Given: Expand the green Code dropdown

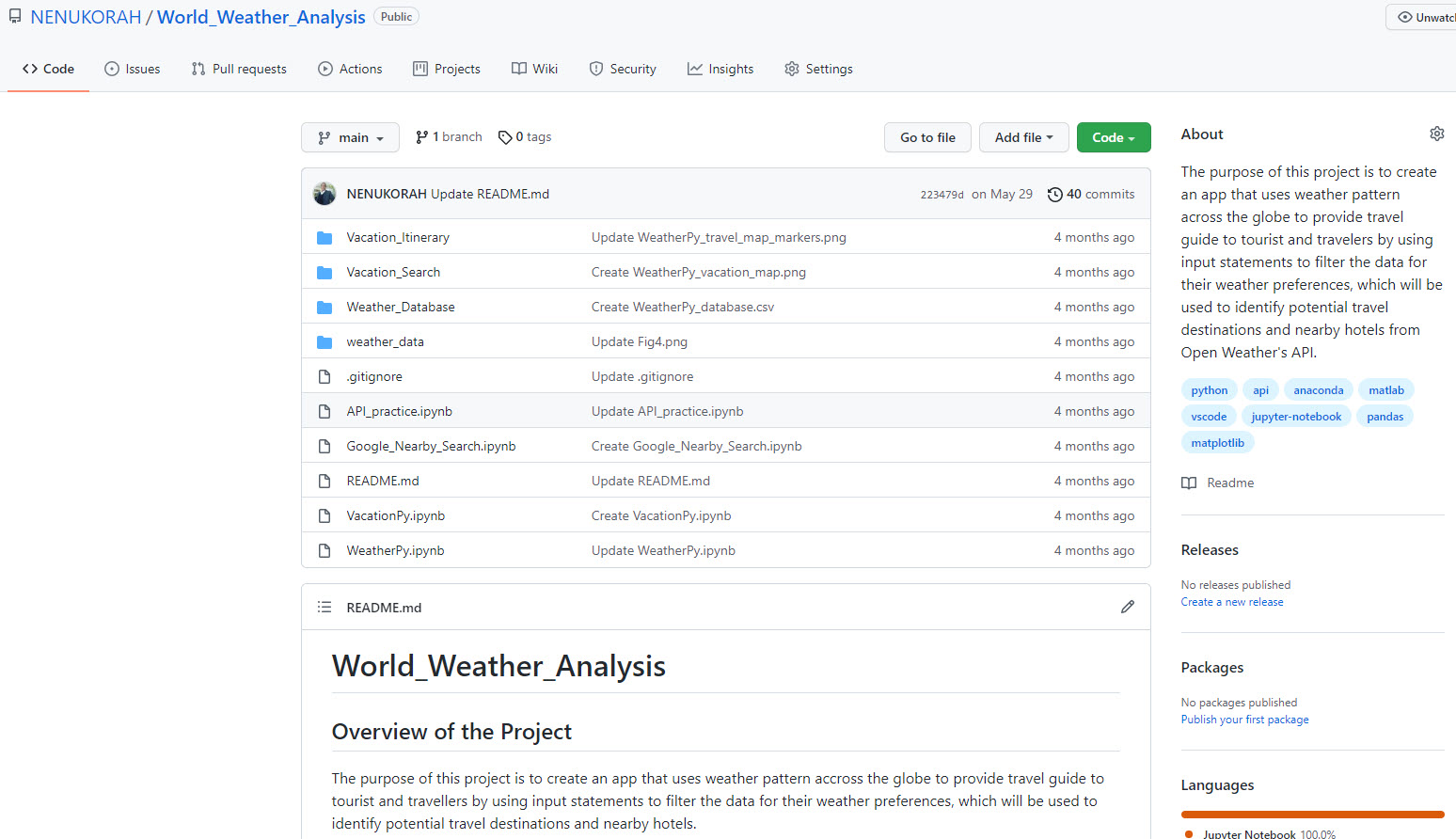Looking at the screenshot, I should point(1113,137).
